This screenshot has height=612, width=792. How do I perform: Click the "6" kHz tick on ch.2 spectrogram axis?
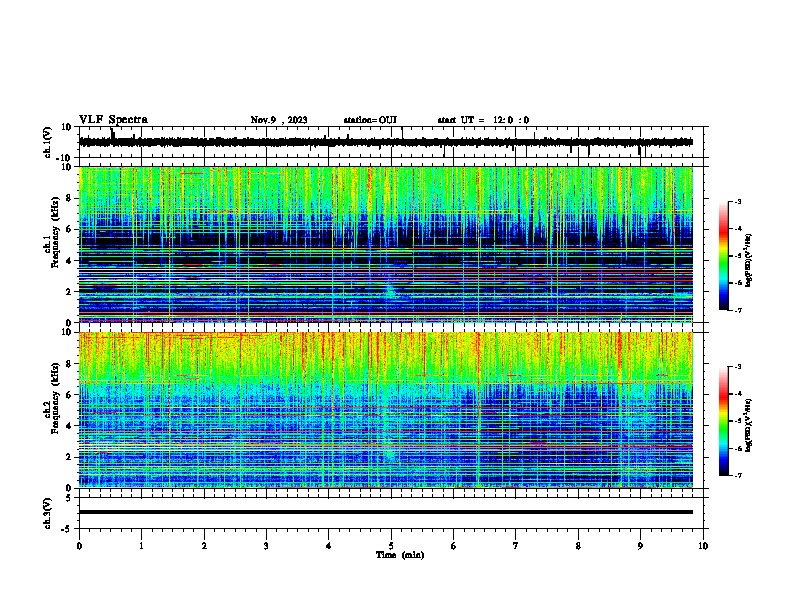[70, 395]
